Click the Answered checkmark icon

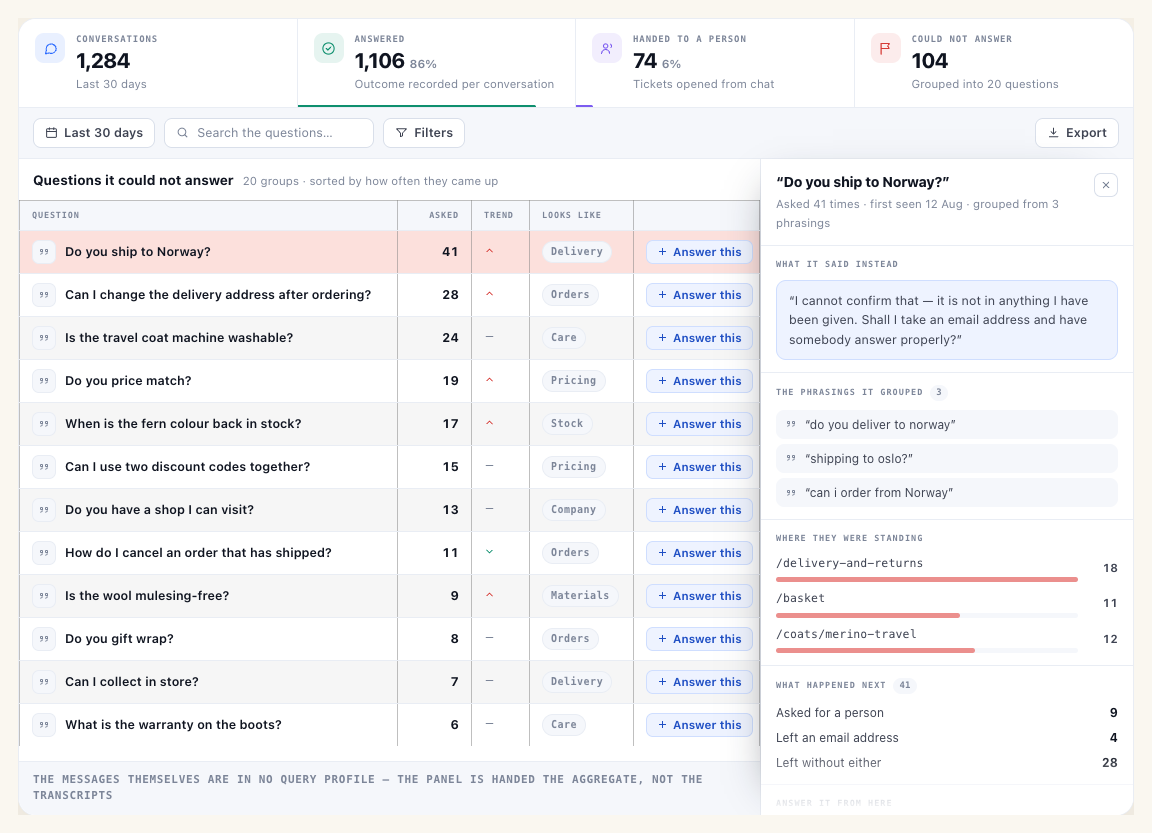coord(328,48)
